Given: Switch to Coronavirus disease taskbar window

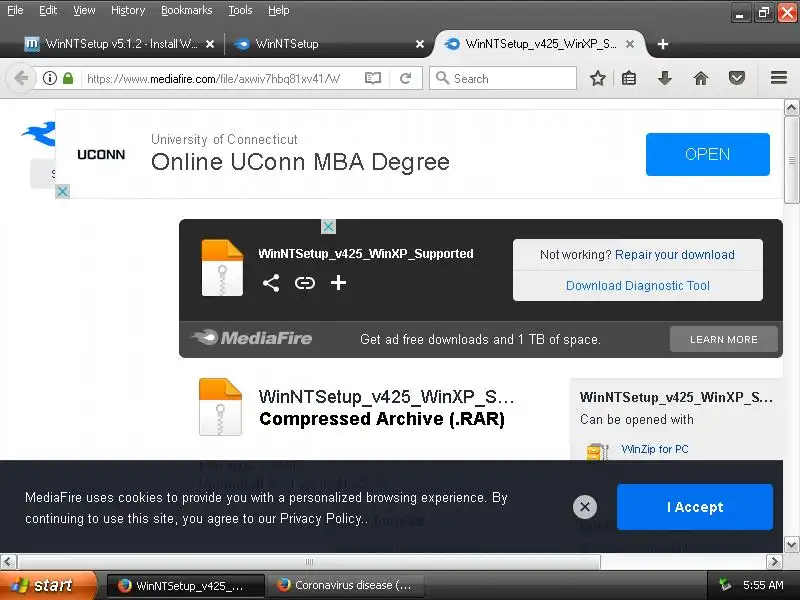Looking at the screenshot, I should pyautogui.click(x=346, y=585).
